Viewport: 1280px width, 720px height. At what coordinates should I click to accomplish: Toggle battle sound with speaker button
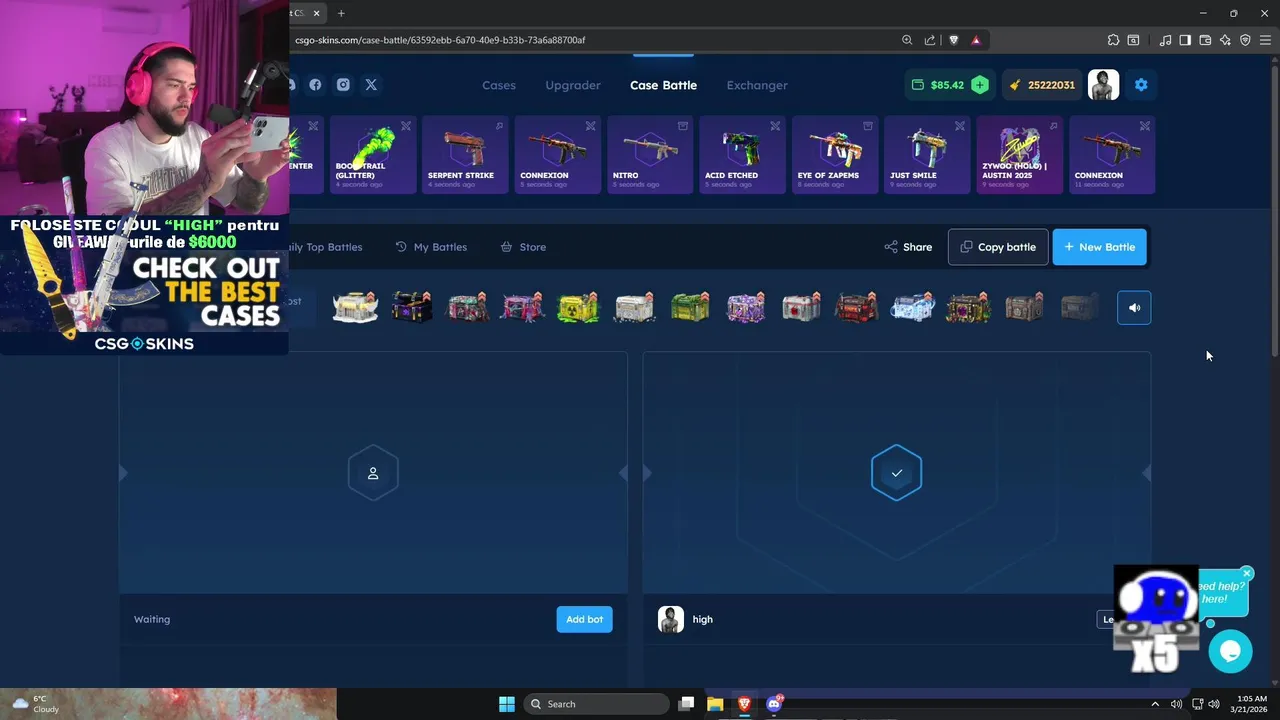1134,308
